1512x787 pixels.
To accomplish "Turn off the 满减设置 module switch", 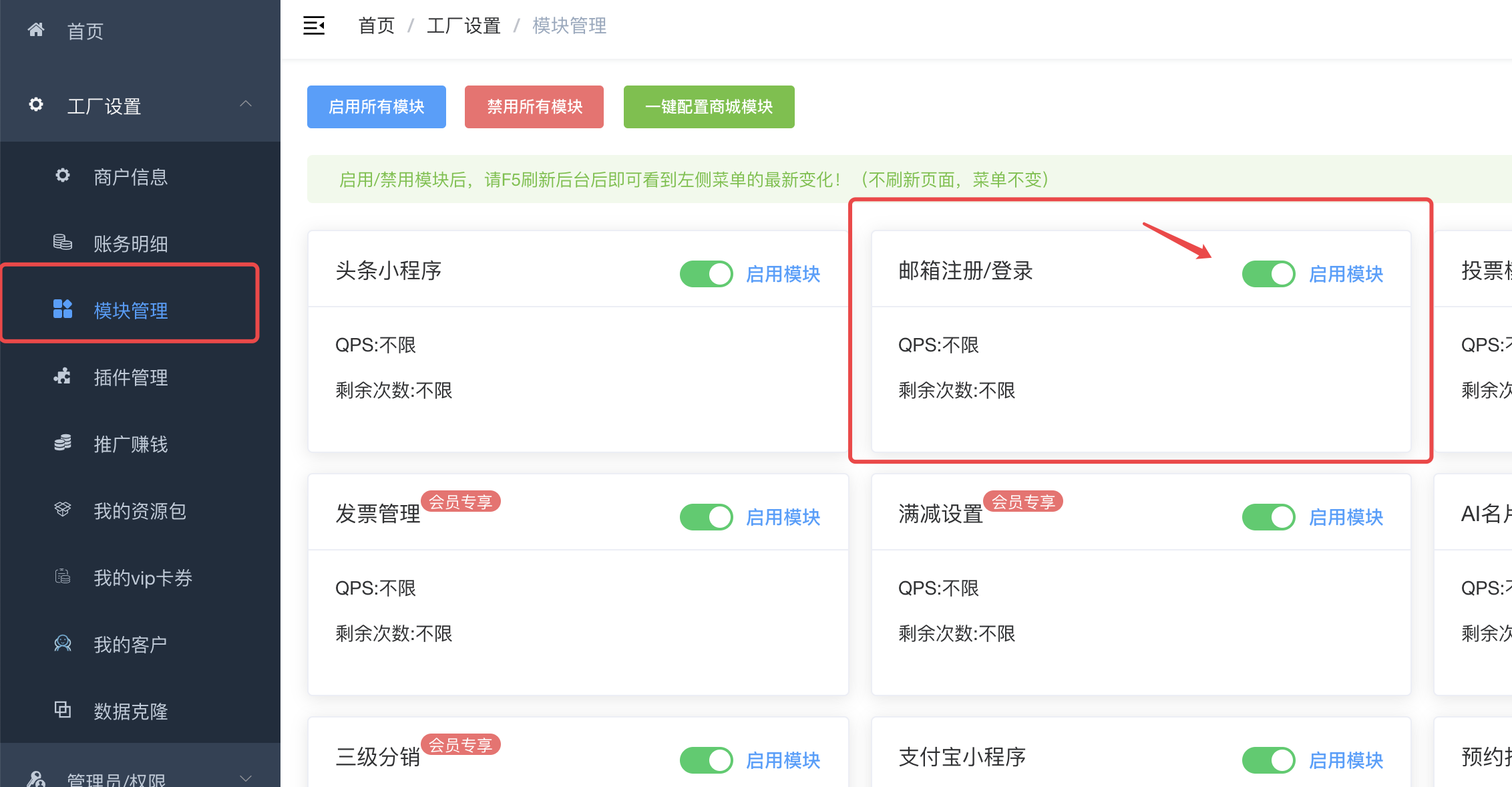I will pyautogui.click(x=1268, y=517).
